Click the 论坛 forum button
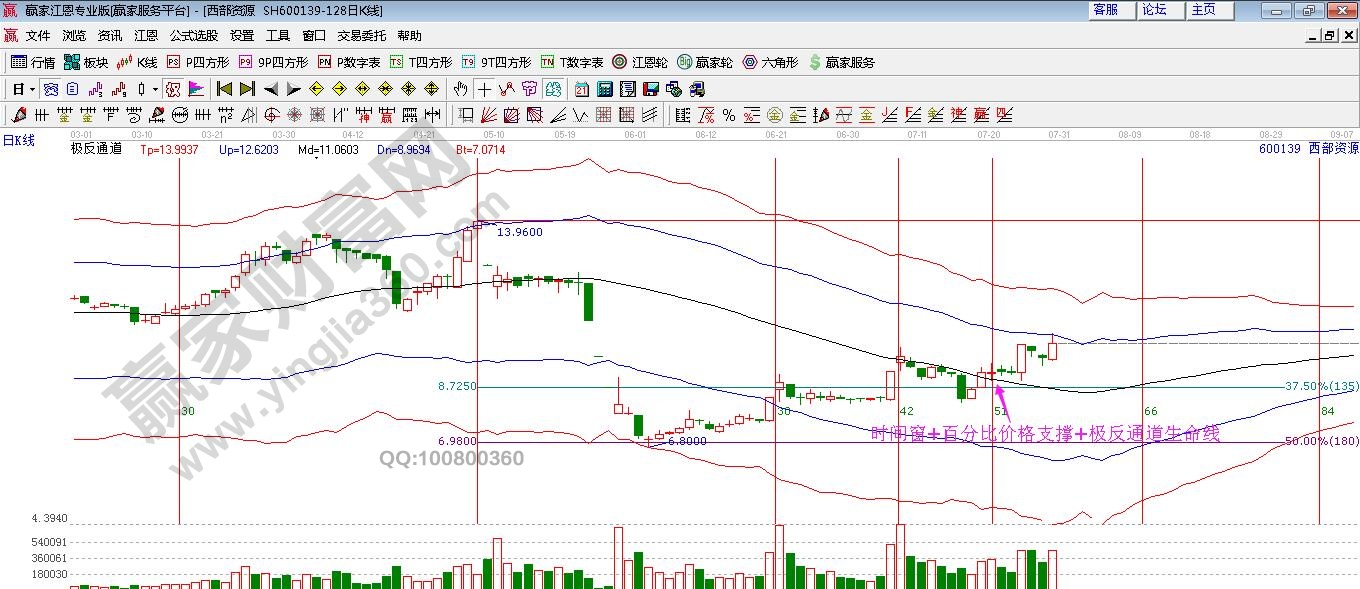 tap(1155, 10)
